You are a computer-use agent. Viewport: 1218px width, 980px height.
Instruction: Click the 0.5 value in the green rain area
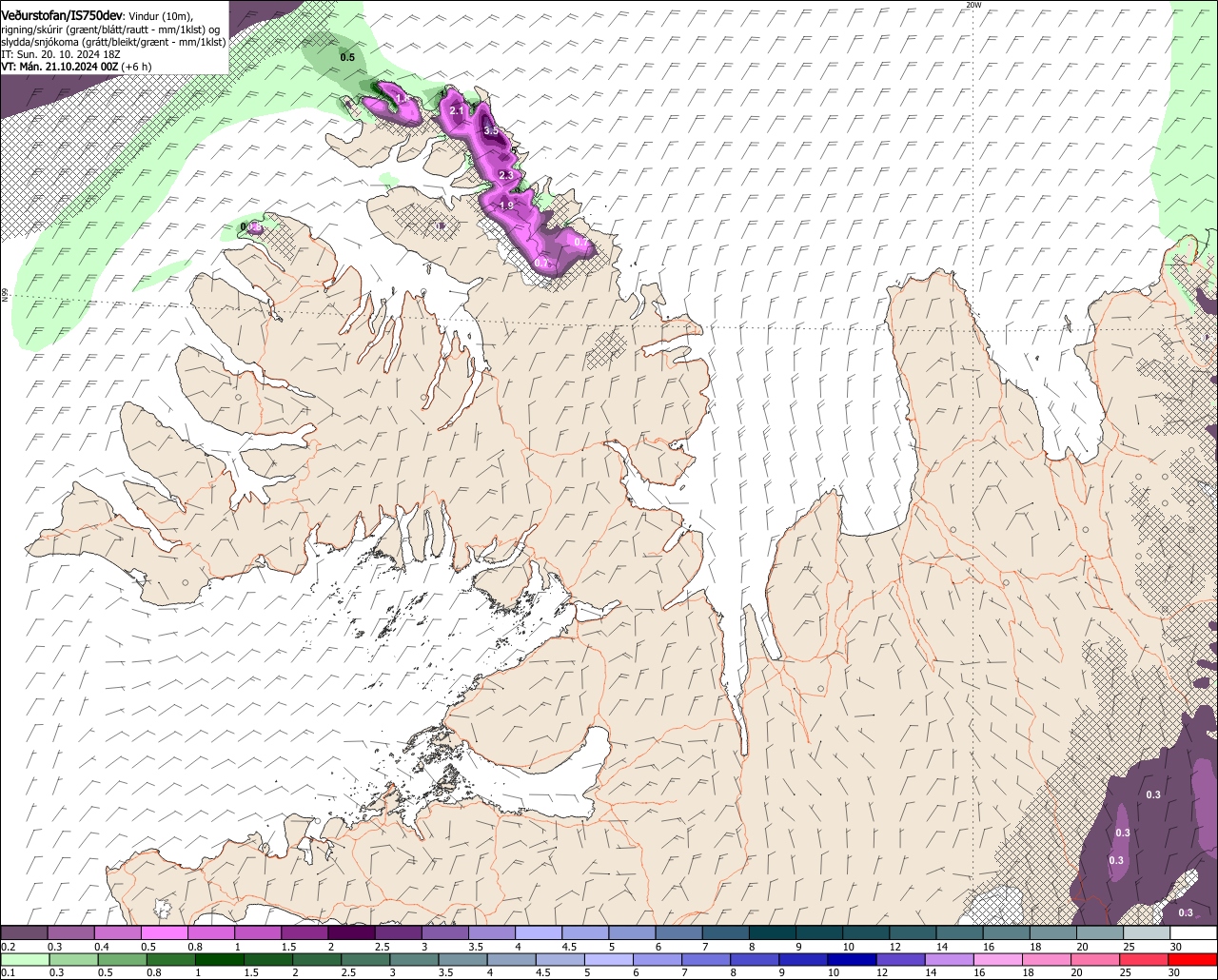(x=347, y=57)
